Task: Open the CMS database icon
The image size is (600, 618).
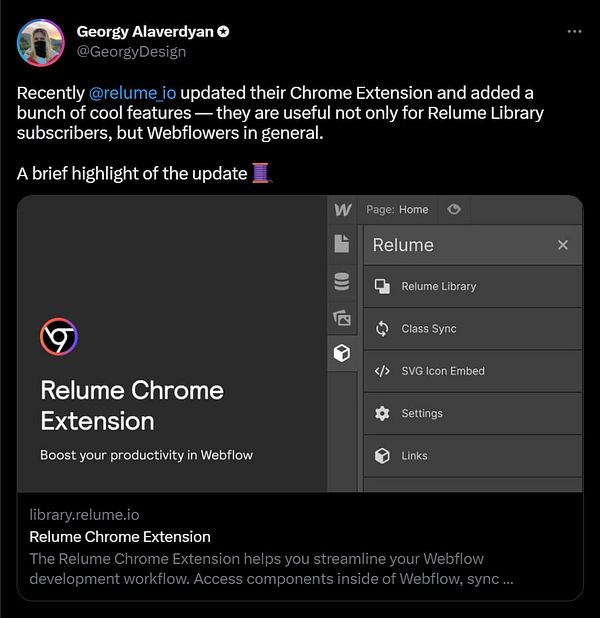Action: (x=342, y=281)
